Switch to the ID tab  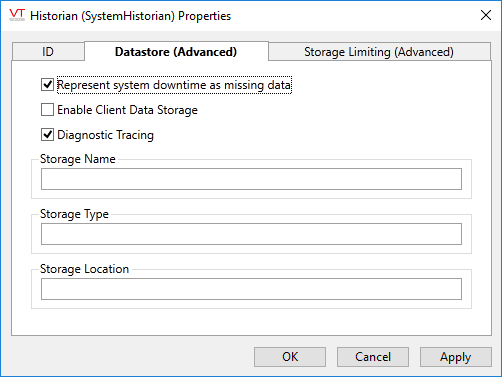pyautogui.click(x=48, y=52)
